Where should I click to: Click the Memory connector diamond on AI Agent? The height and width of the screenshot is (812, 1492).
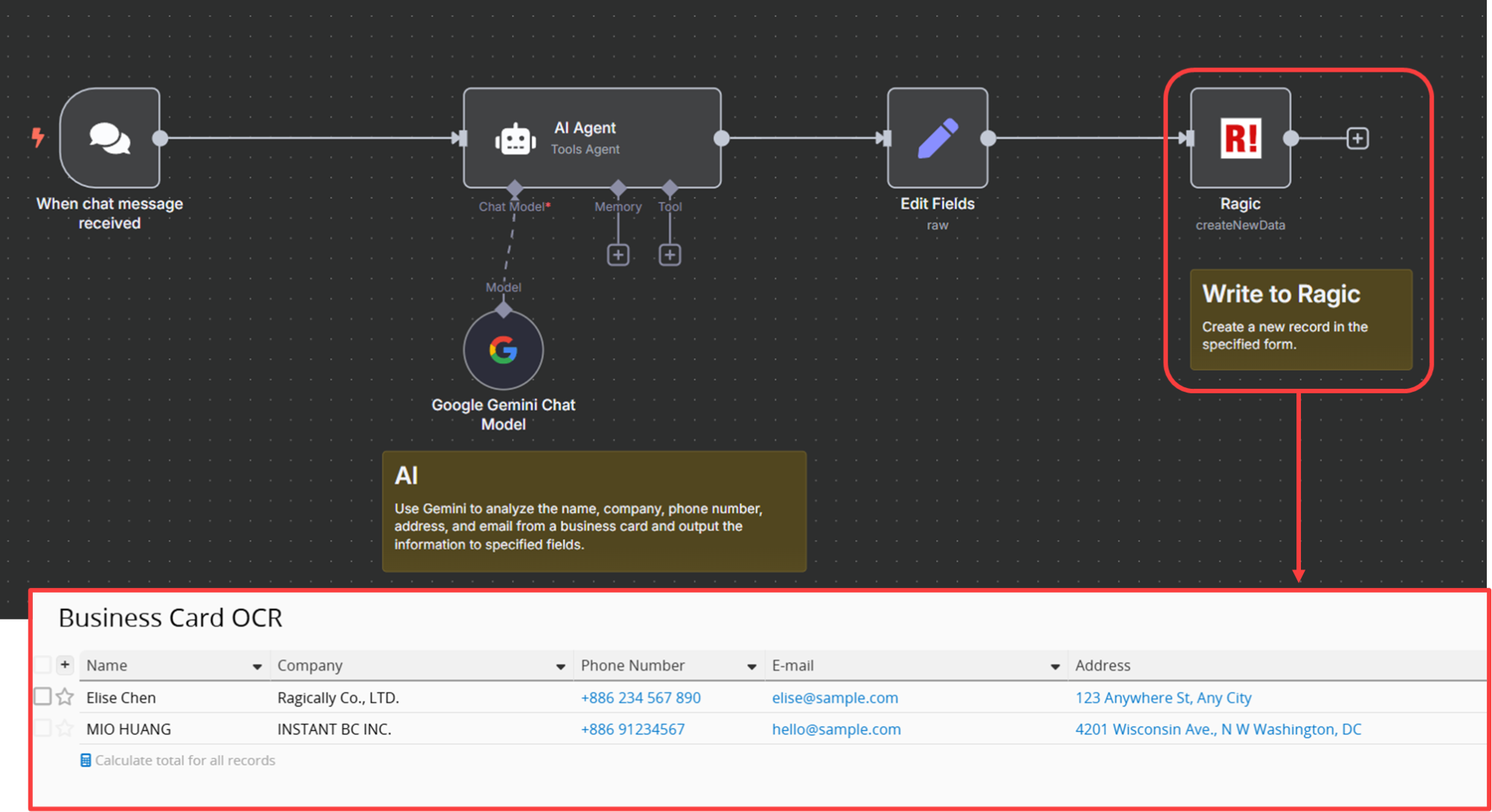tap(618, 187)
